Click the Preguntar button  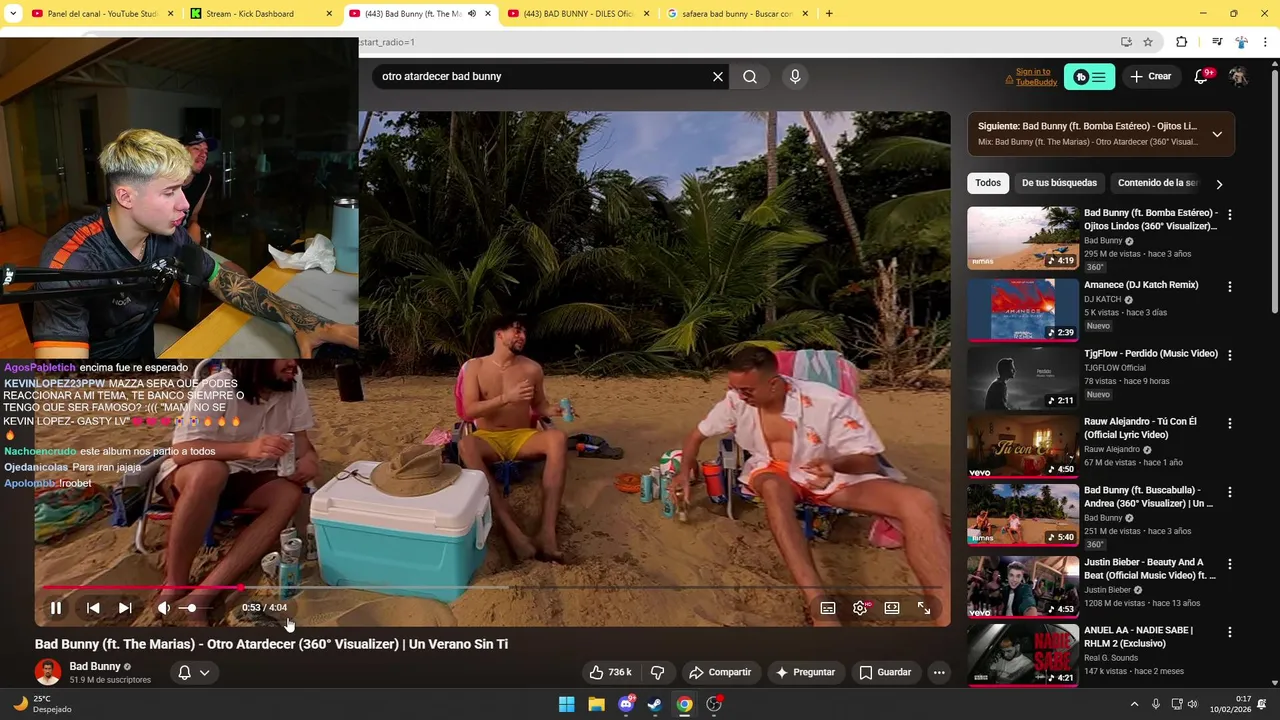pos(805,672)
